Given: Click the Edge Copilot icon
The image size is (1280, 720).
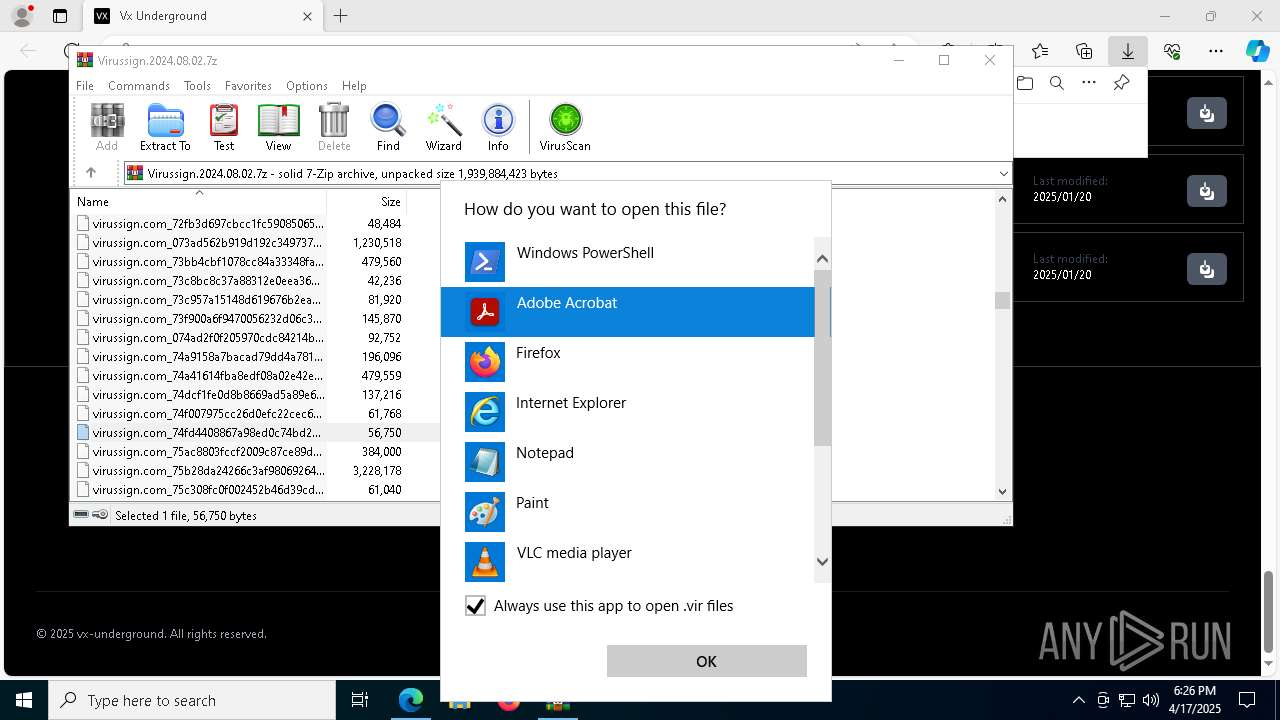Looking at the screenshot, I should 1257,51.
